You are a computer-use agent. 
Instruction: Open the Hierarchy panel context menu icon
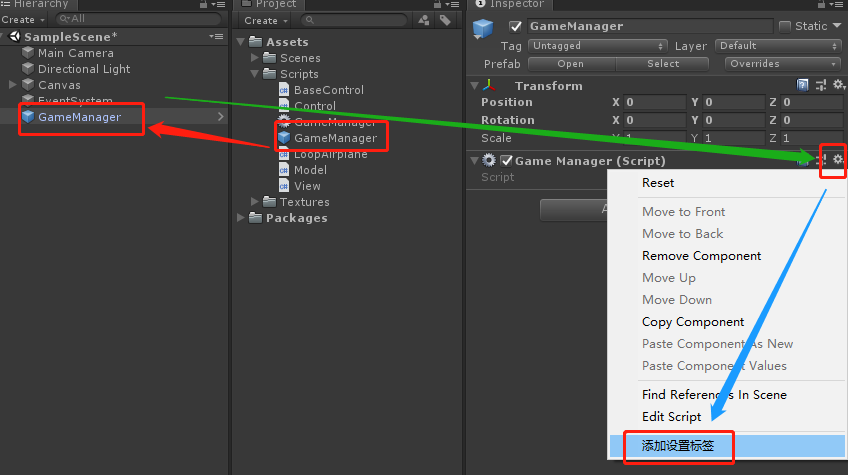coord(218,4)
